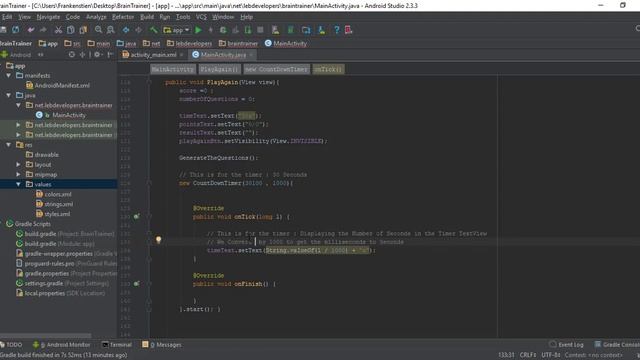Screen dimensions: 640x360
Task: Collapse the net.lebdevelopers.braintrainer package arrow
Action: pyautogui.click(x=18, y=105)
